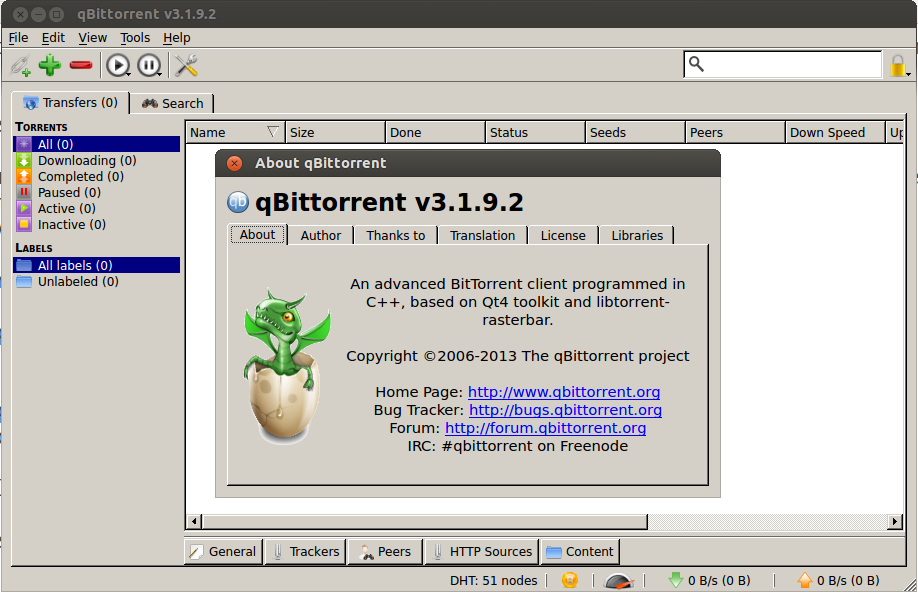The image size is (918, 592).
Task: Open the Bug Tracker link bugs.qbittorrent.org
Action: [x=566, y=410]
